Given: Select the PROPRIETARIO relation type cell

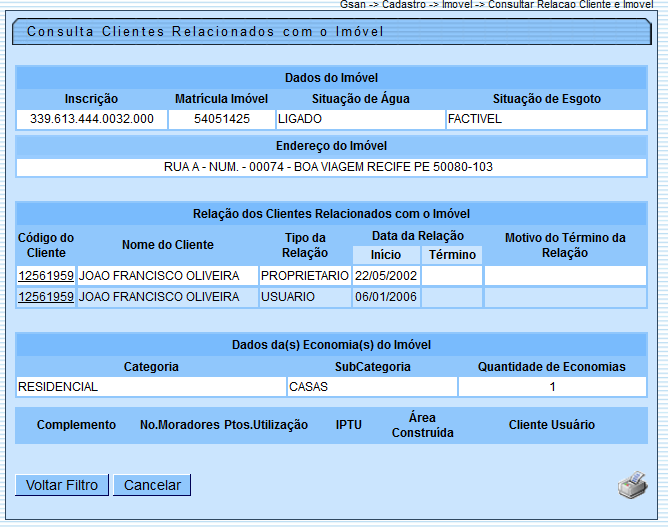Looking at the screenshot, I should (x=305, y=275).
